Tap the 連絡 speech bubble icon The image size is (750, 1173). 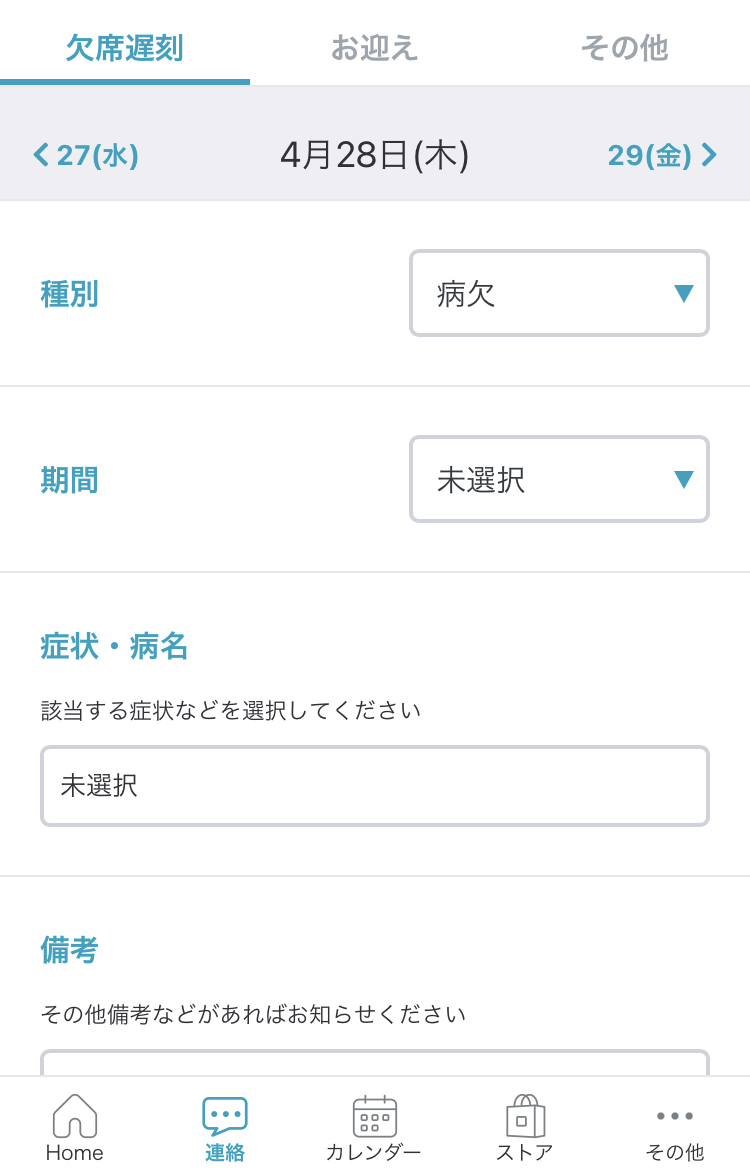[x=224, y=1115]
